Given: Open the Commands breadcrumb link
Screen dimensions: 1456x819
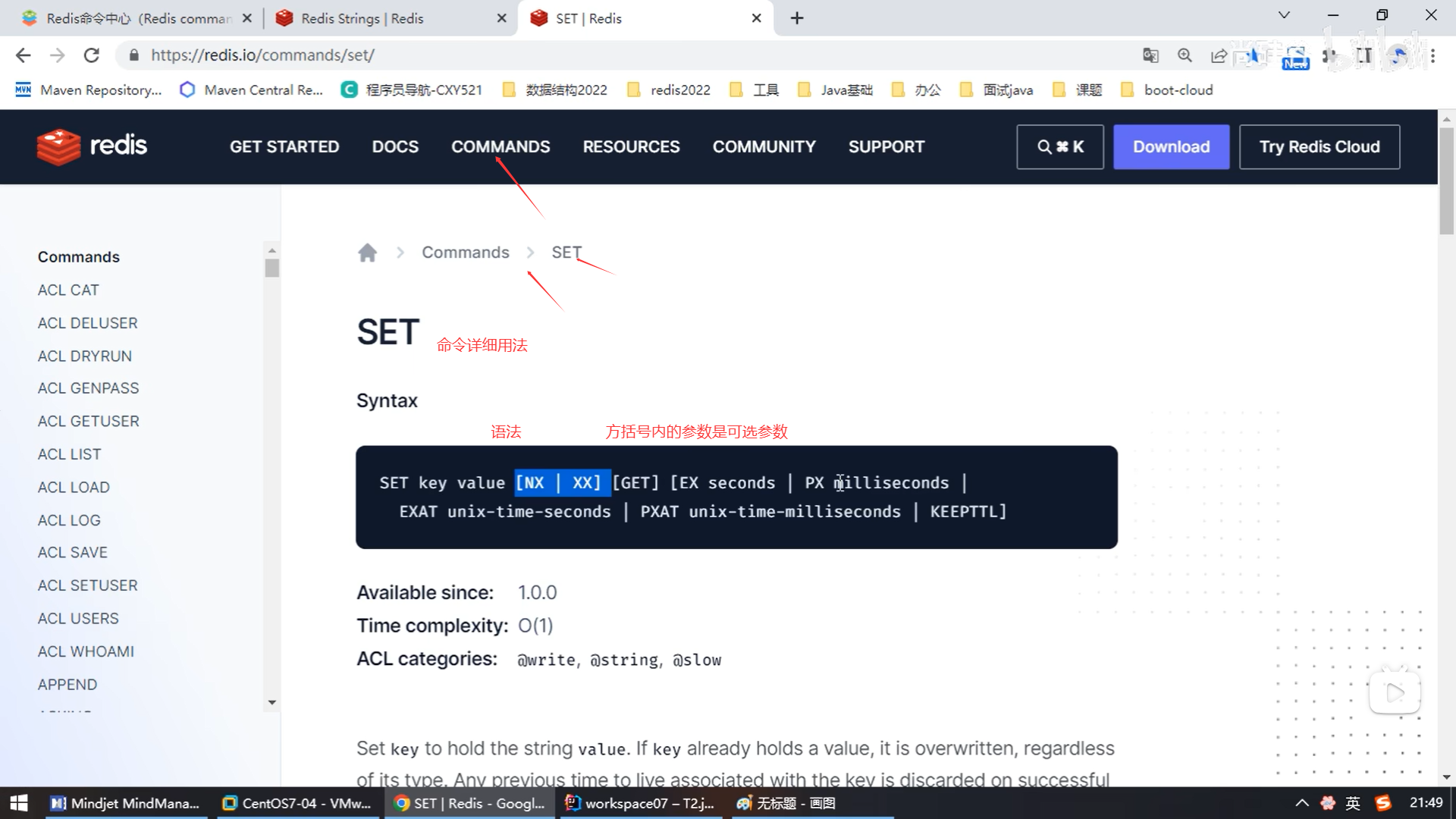Looking at the screenshot, I should tap(465, 253).
